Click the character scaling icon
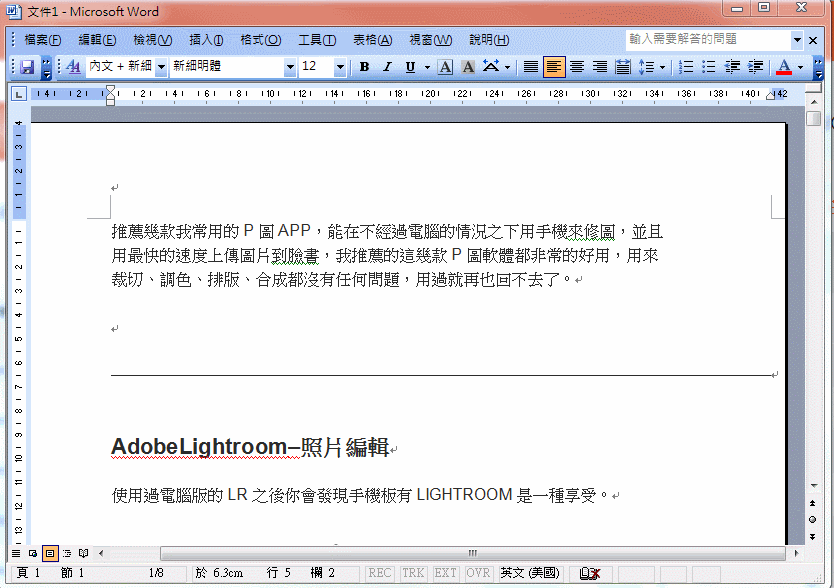Screen dimensions: 834x588 click(491, 67)
